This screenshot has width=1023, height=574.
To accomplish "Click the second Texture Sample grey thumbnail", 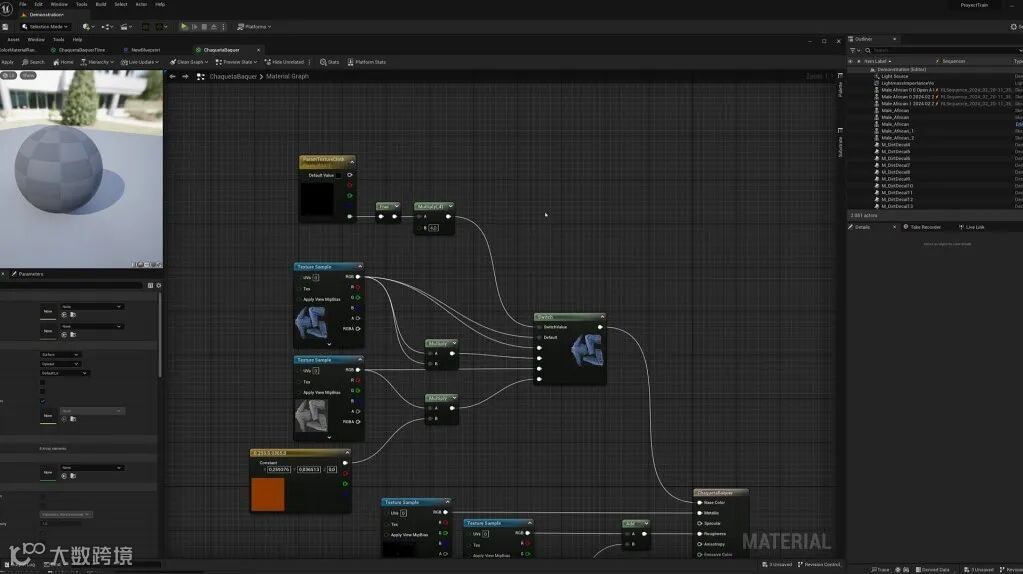I will click(311, 415).
